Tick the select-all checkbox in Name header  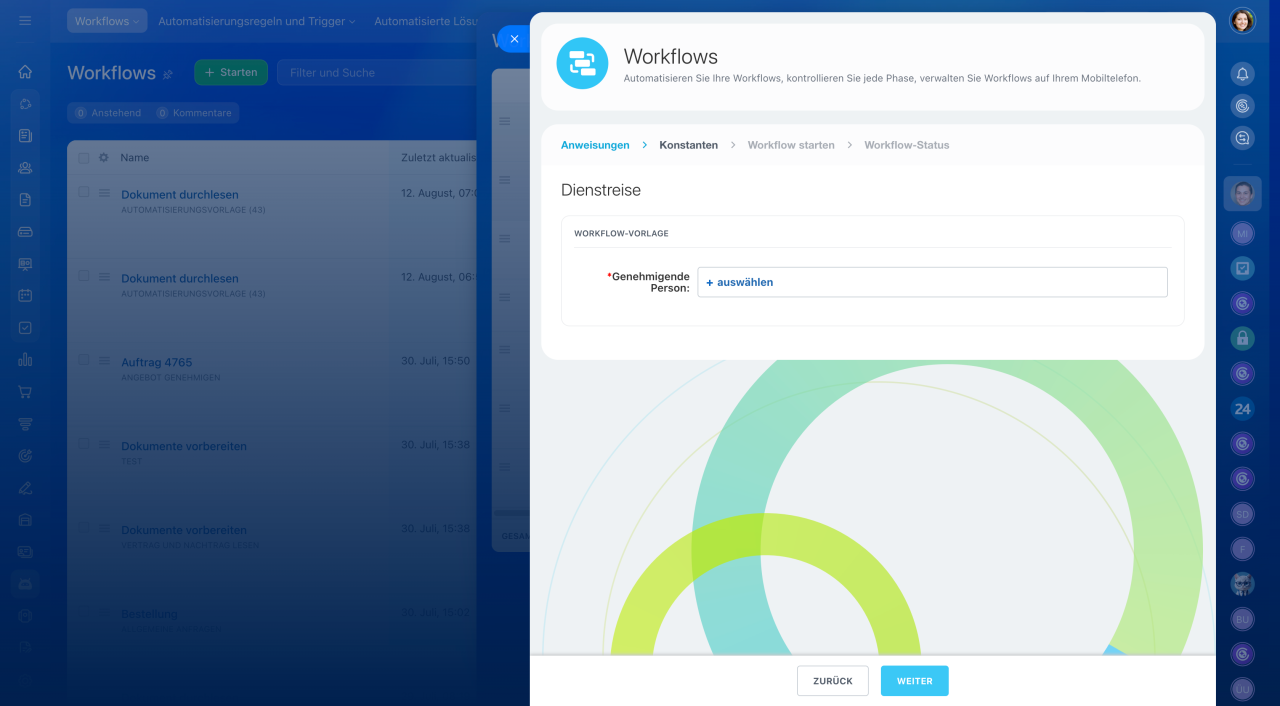(x=84, y=158)
